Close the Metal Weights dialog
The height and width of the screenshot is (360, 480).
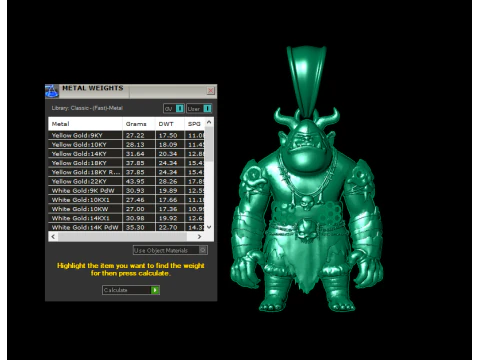coord(211,91)
